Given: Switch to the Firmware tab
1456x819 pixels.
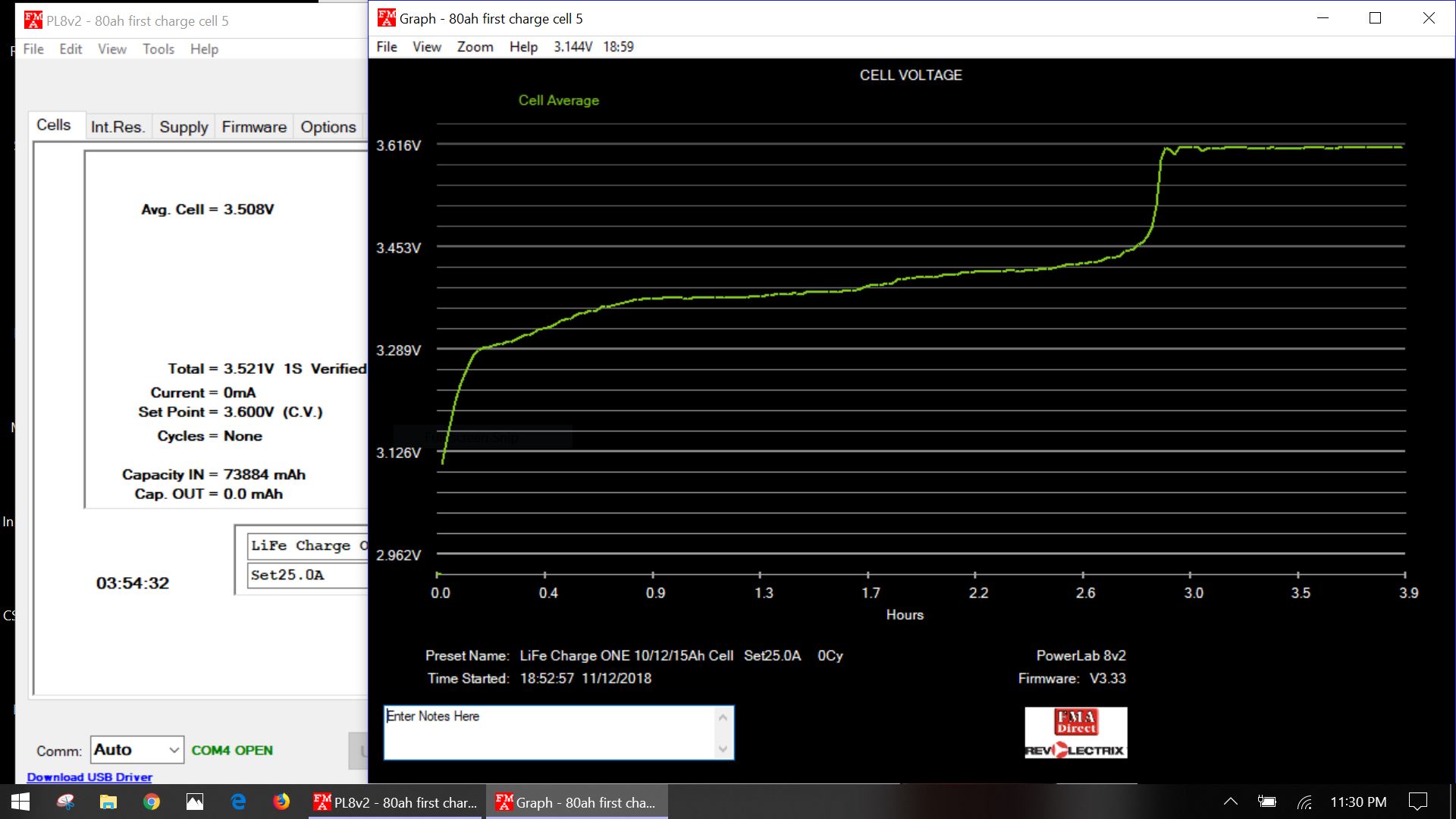Looking at the screenshot, I should [x=253, y=127].
